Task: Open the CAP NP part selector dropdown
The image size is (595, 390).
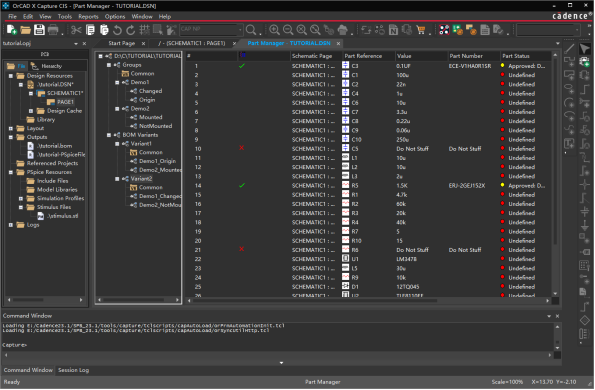Action: coord(240,29)
